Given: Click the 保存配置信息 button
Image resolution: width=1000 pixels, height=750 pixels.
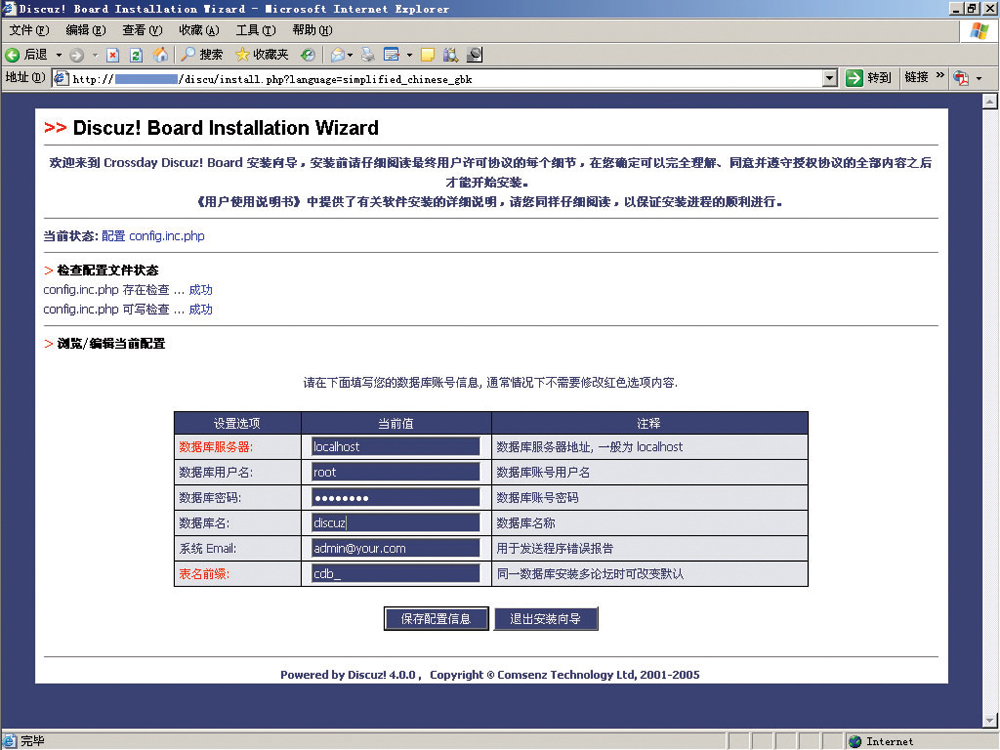Looking at the screenshot, I should [436, 619].
